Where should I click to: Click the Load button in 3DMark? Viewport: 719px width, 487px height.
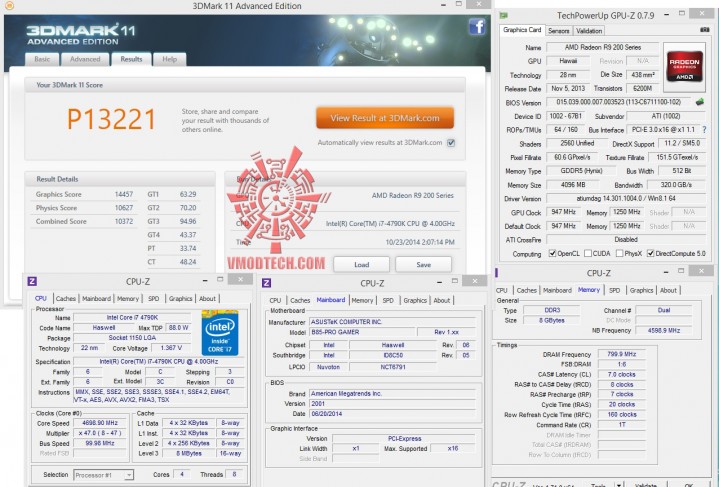[361, 265]
